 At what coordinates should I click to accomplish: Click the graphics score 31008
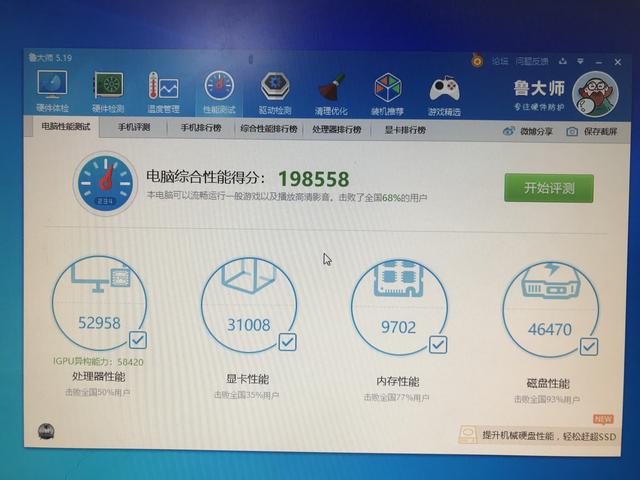point(249,325)
